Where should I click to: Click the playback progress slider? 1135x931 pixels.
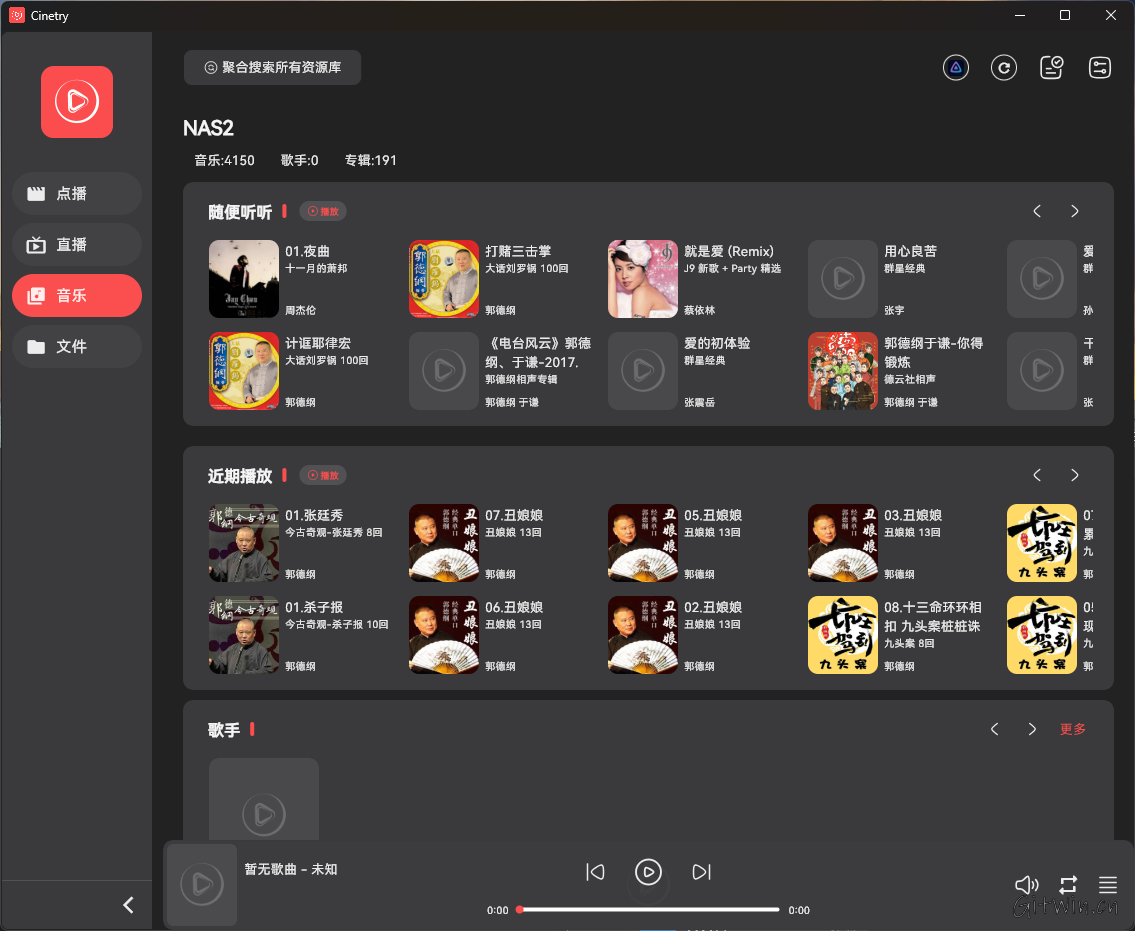coord(648,910)
